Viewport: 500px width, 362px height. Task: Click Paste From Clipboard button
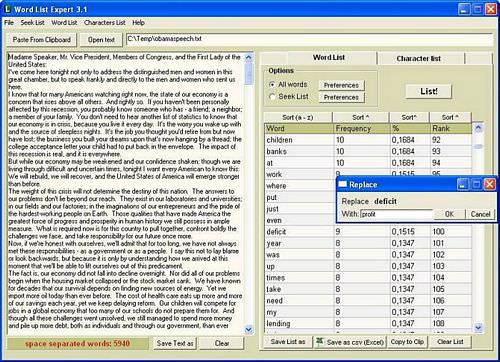[x=42, y=40]
